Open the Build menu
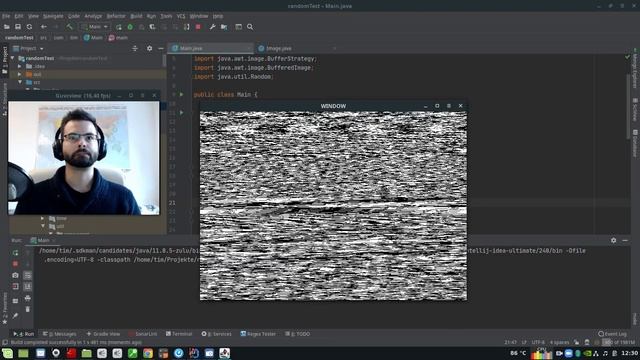The image size is (640, 360). coord(136,16)
